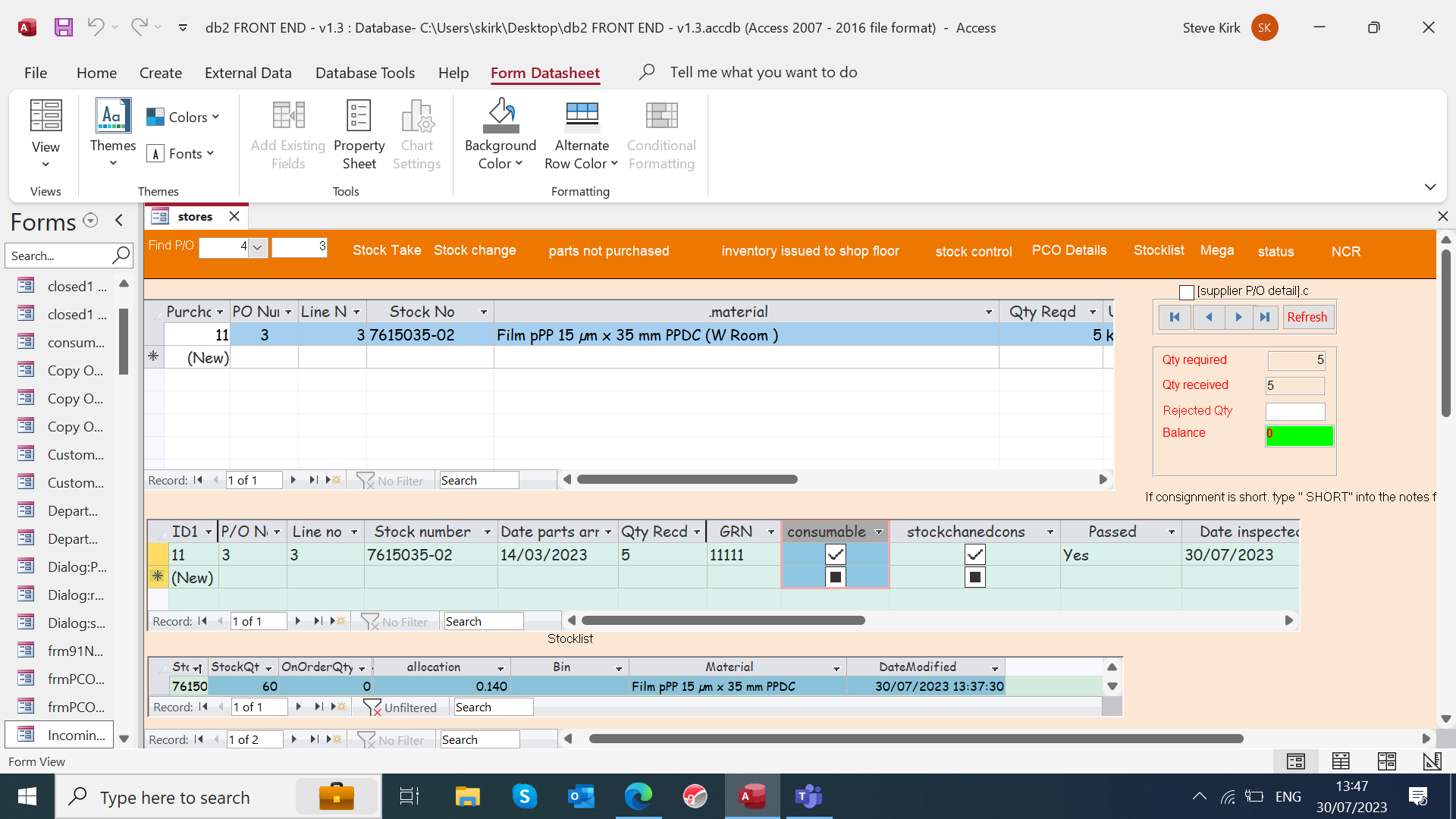This screenshot has height=819, width=1456.
Task: Click the green Balance field
Action: pos(1299,435)
